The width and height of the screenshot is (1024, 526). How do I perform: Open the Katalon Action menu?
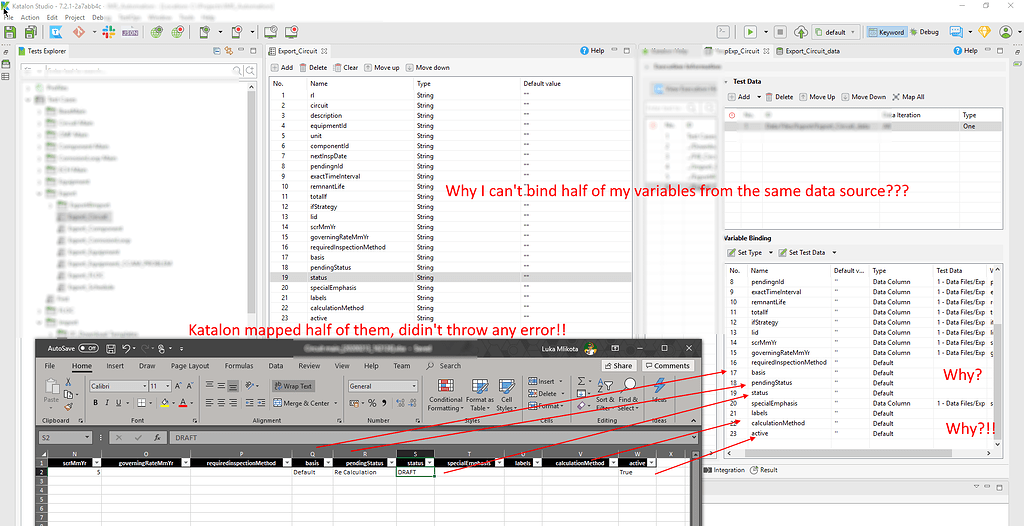pos(30,18)
